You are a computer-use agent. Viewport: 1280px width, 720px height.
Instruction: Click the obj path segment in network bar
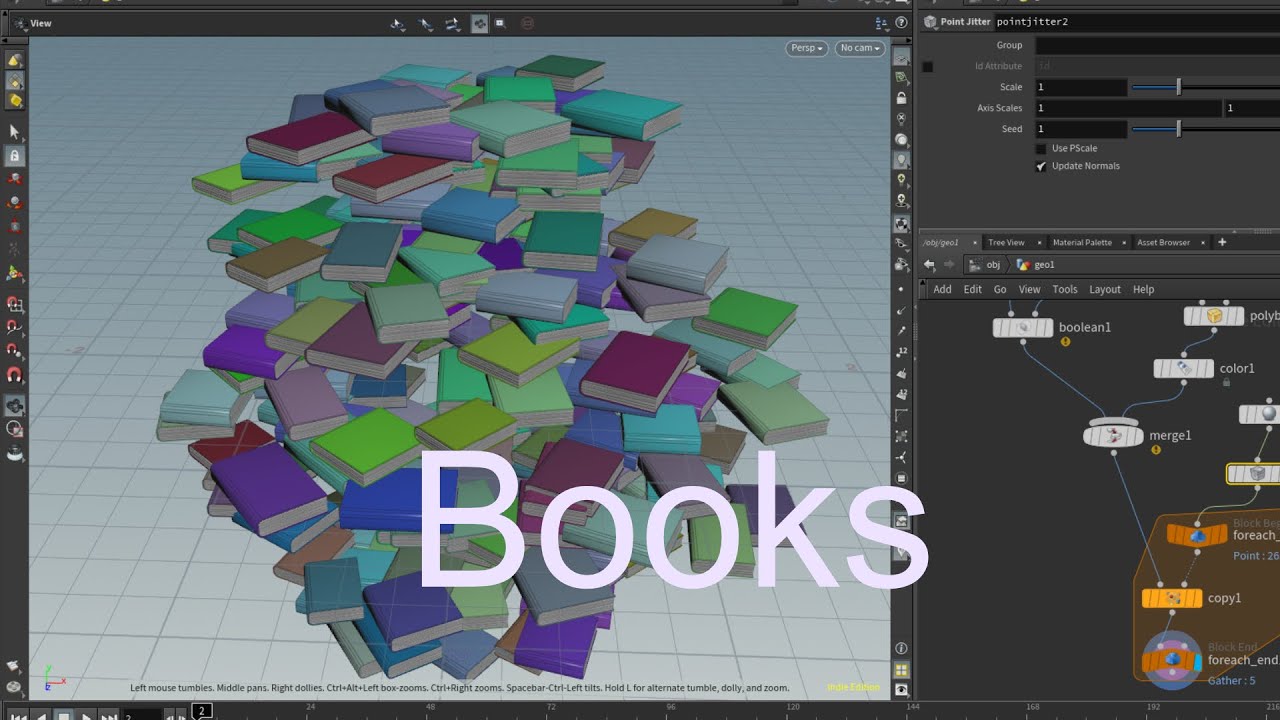click(984, 265)
